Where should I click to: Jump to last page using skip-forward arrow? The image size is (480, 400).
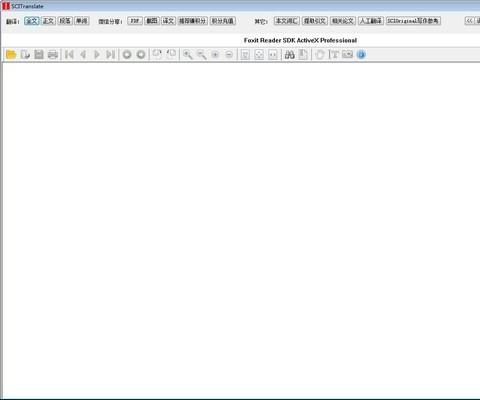click(110, 54)
